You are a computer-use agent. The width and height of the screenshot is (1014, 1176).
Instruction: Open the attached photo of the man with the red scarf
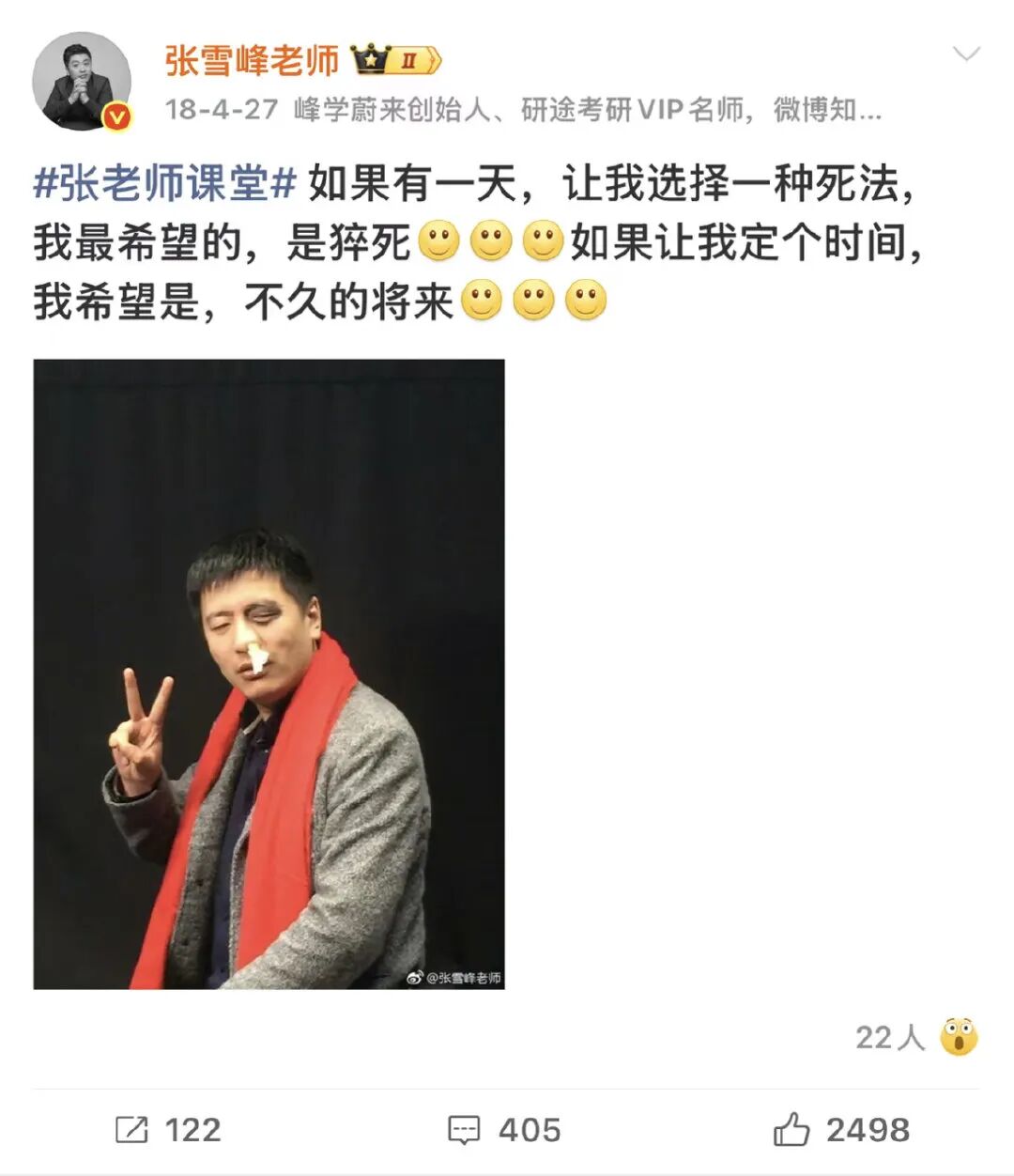pyautogui.click(x=269, y=673)
